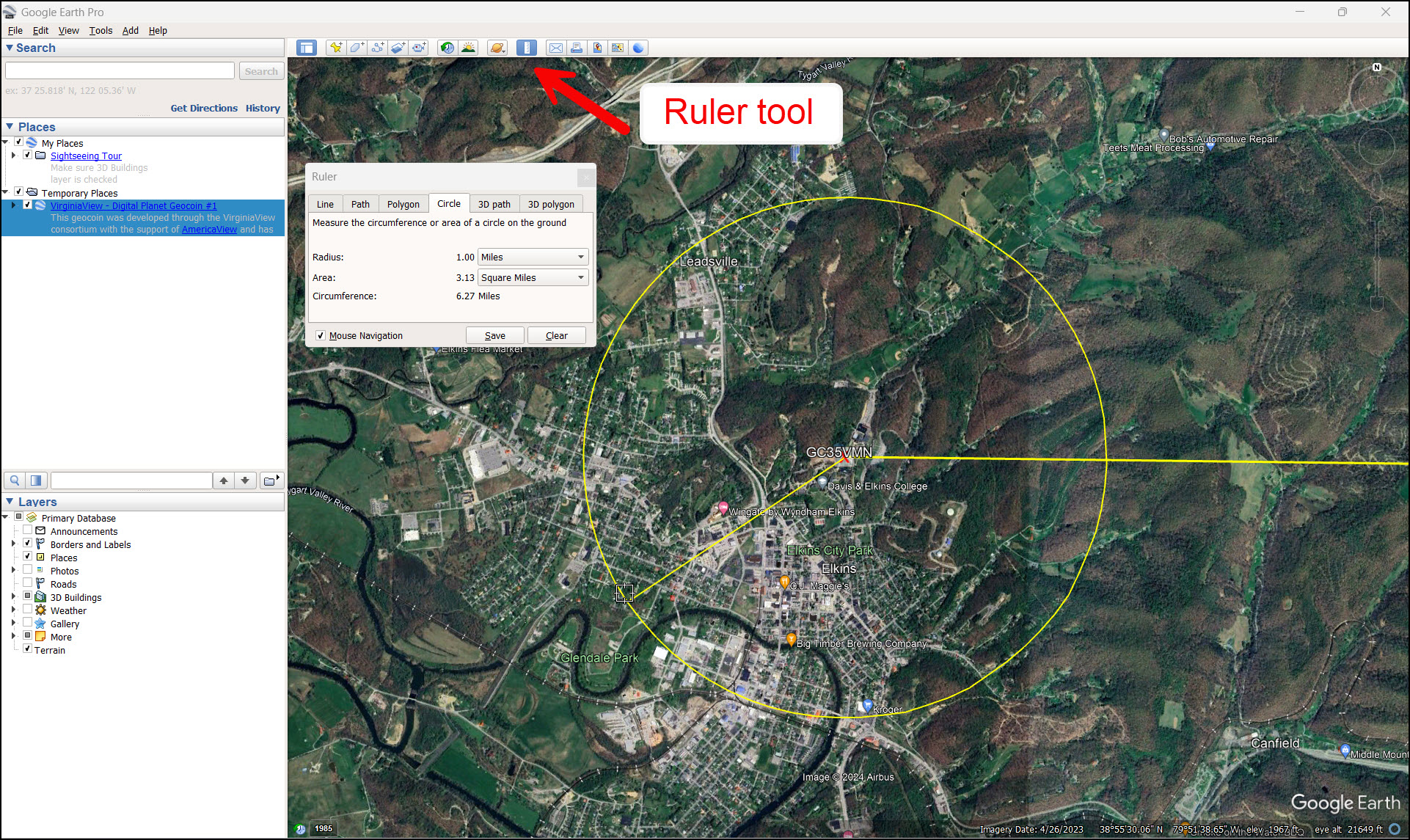Screen dimensions: 1410x840
Task: Click the Get Directions link
Action: coord(204,108)
